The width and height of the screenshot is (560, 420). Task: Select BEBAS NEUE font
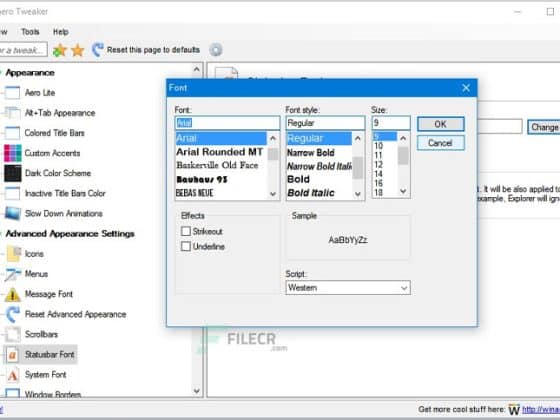tap(195, 193)
